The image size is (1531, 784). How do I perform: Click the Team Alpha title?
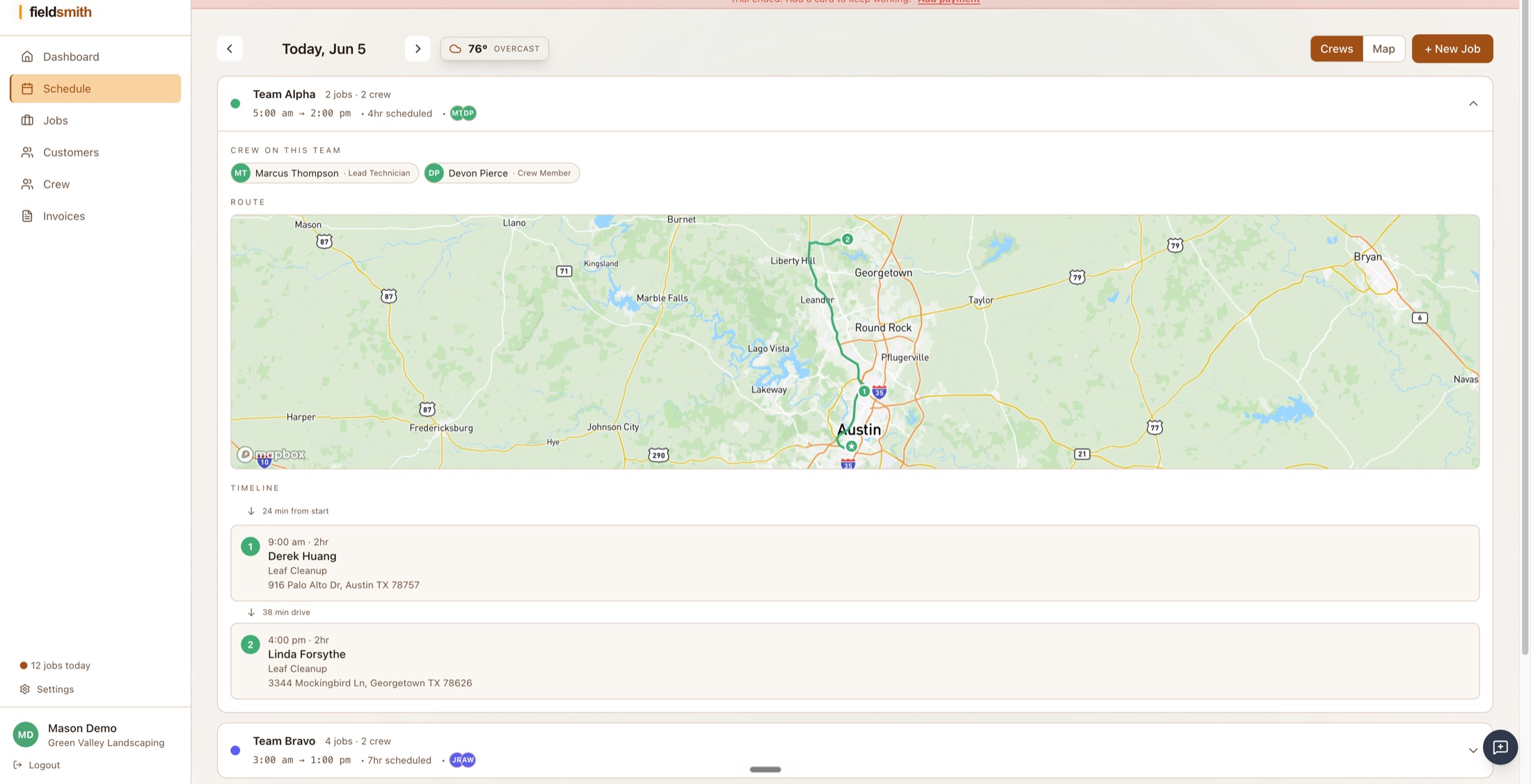pos(284,95)
